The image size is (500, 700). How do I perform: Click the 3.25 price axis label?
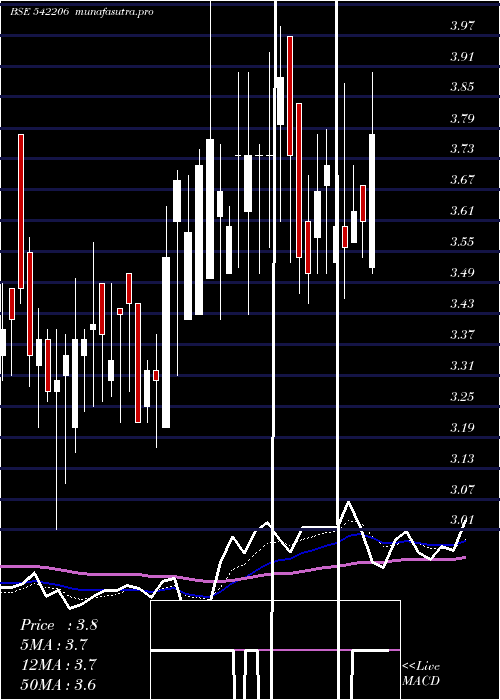tap(462, 396)
